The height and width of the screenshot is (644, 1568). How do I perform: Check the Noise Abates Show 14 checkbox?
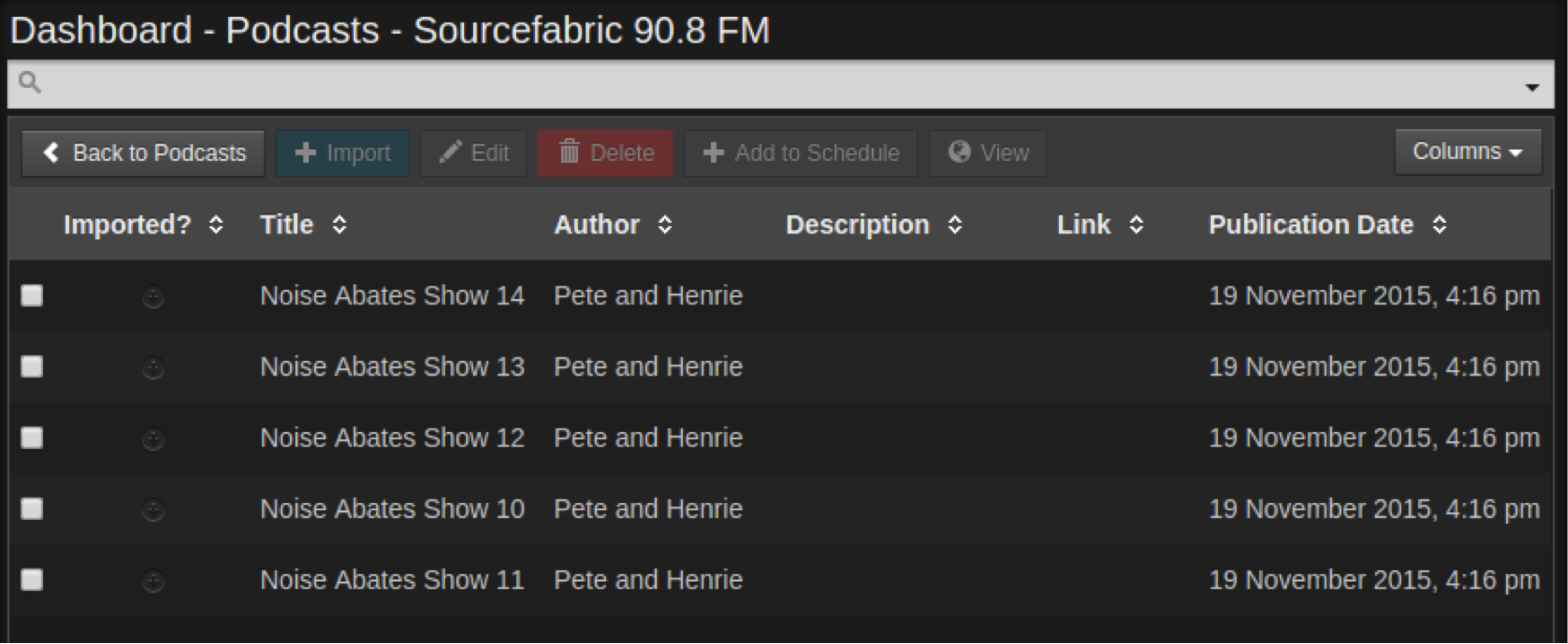coord(32,296)
